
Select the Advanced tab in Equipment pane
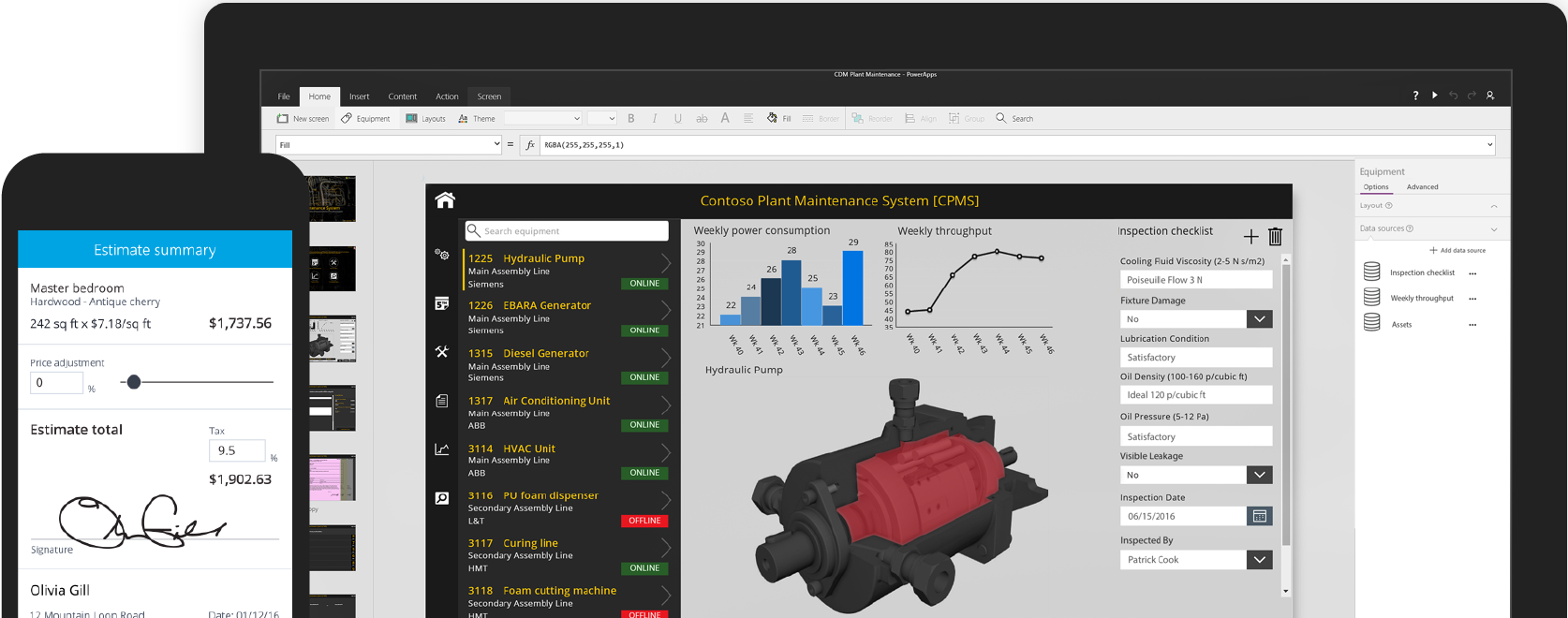click(1422, 187)
